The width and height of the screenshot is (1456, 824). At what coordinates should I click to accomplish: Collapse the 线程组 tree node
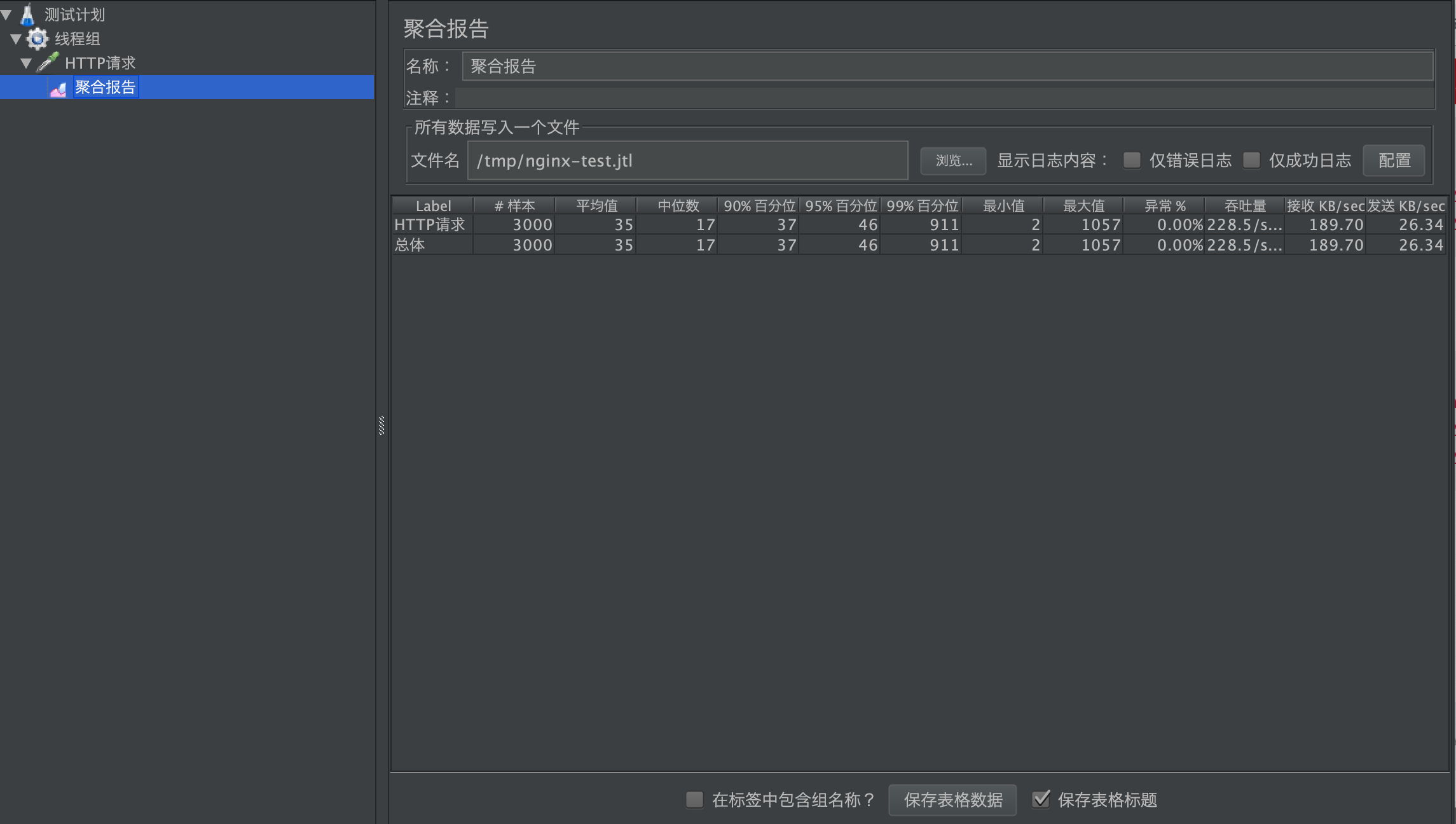[16, 39]
